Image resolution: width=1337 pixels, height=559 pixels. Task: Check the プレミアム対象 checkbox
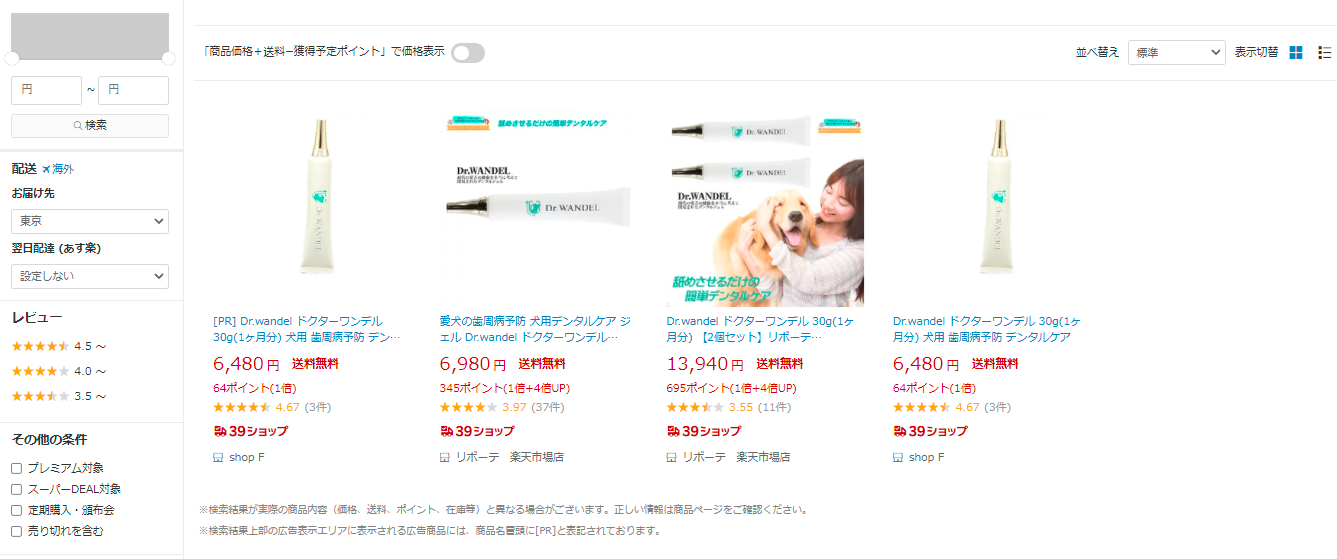(x=16, y=468)
